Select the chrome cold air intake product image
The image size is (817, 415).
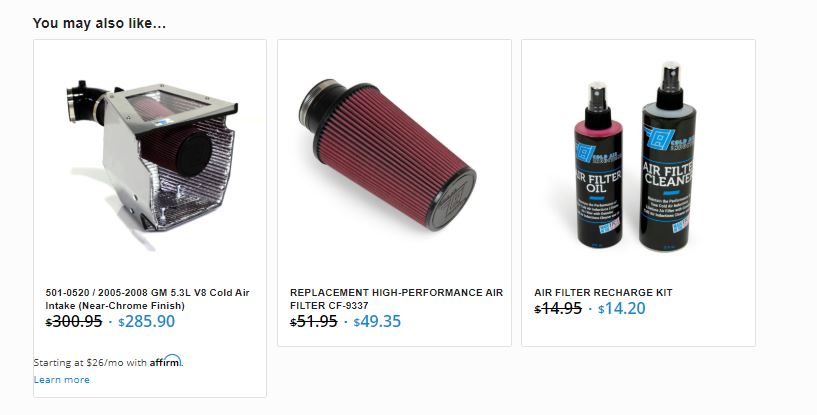(x=152, y=156)
